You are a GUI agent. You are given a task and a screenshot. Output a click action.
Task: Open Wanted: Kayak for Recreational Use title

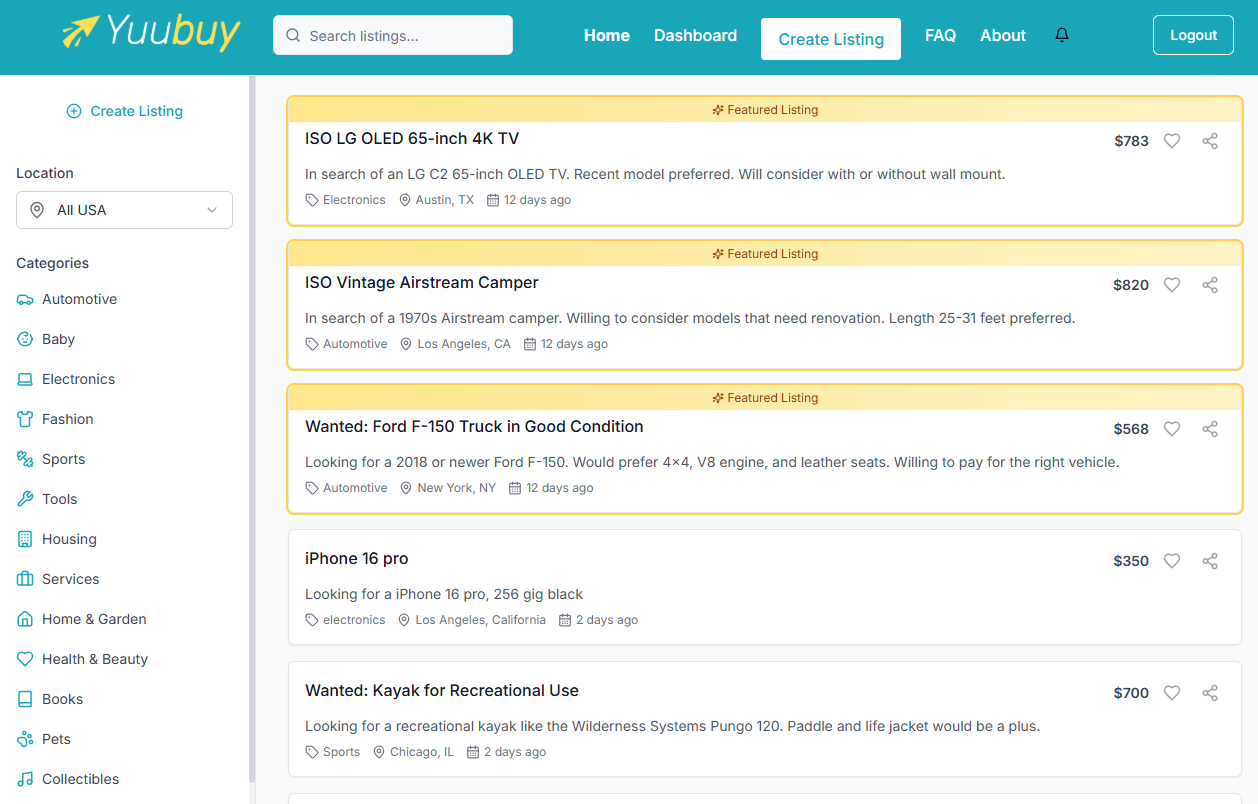442,690
